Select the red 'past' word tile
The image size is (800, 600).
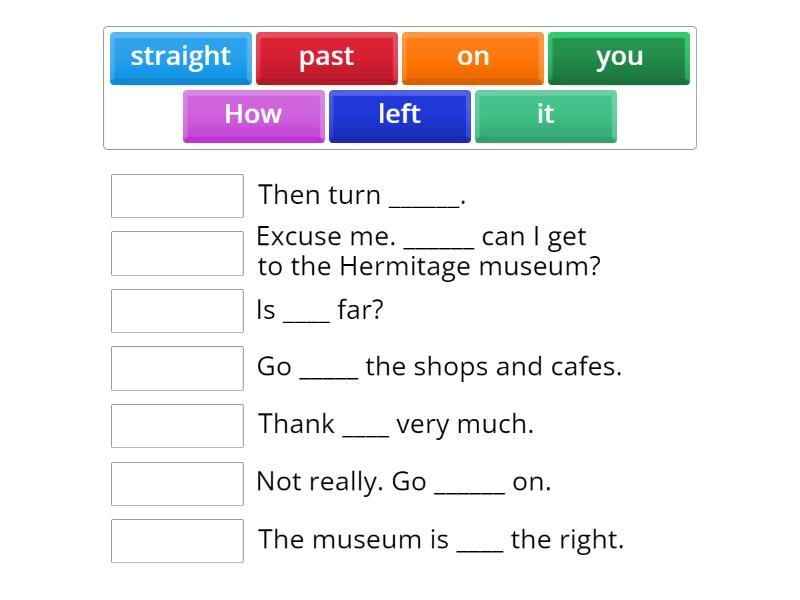tap(326, 57)
